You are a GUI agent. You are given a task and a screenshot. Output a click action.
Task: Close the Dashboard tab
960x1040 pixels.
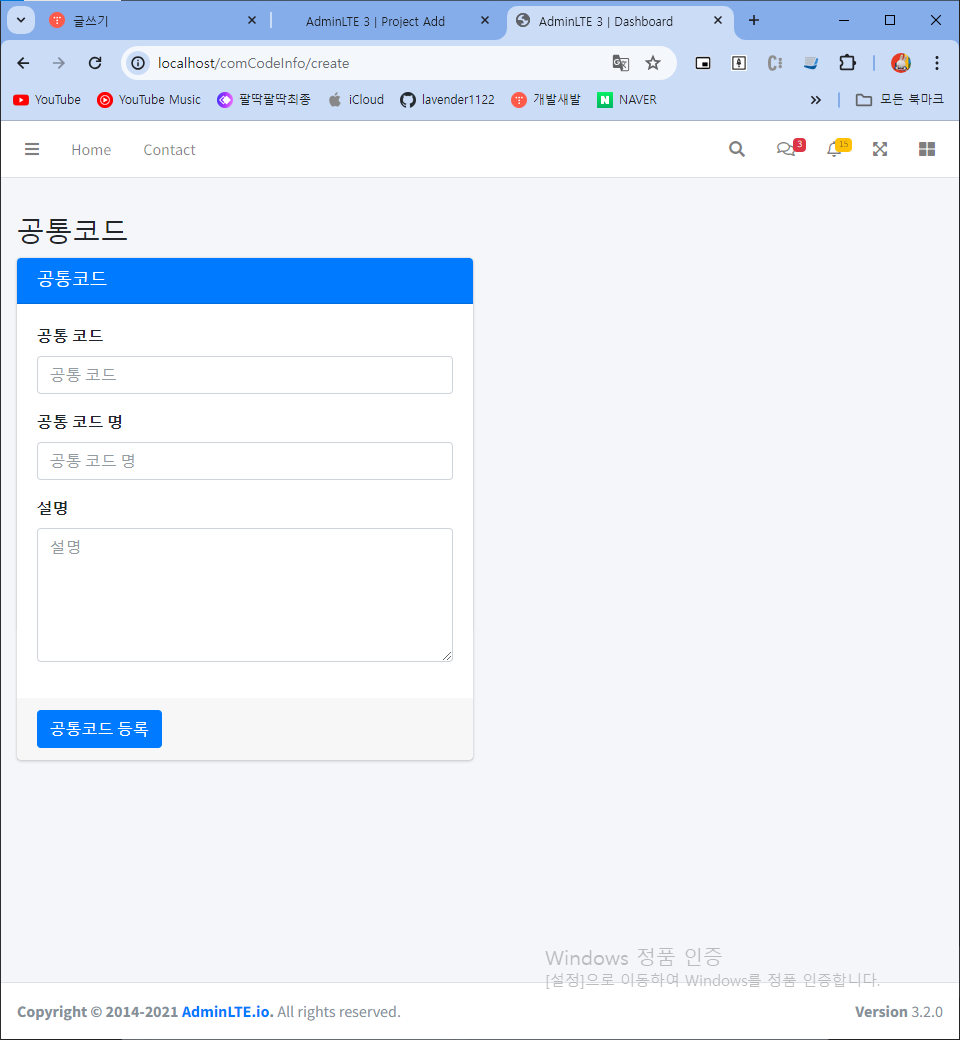pos(718,21)
